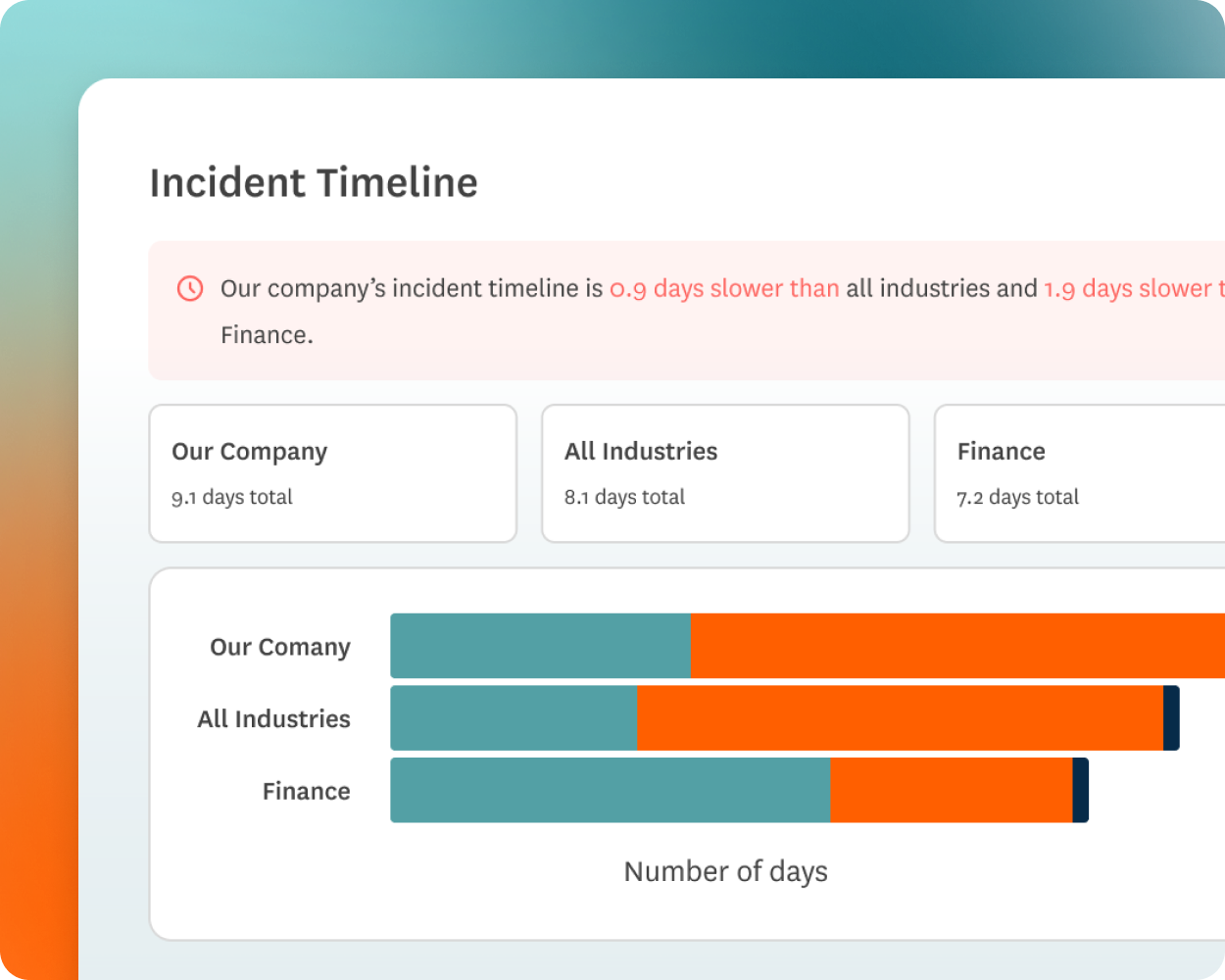Select the orange segment of the Finance bar
Screen dimensions: 1225x980
pos(951,790)
